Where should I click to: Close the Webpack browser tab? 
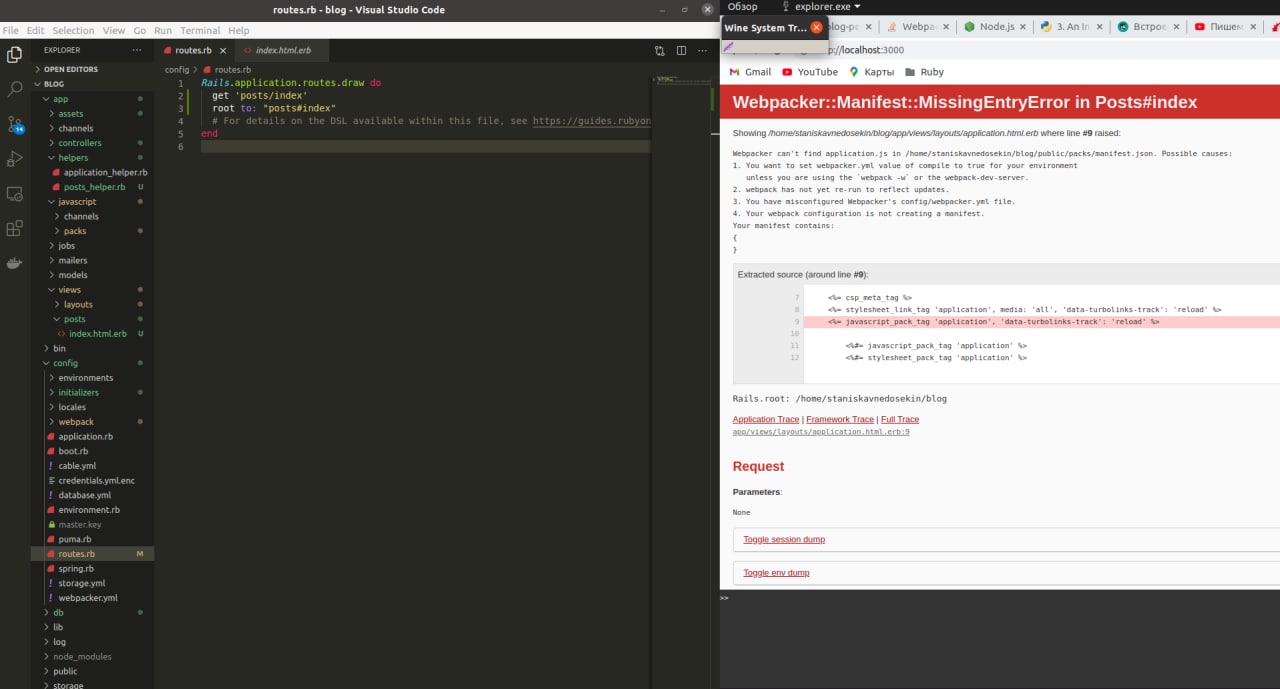point(947,27)
